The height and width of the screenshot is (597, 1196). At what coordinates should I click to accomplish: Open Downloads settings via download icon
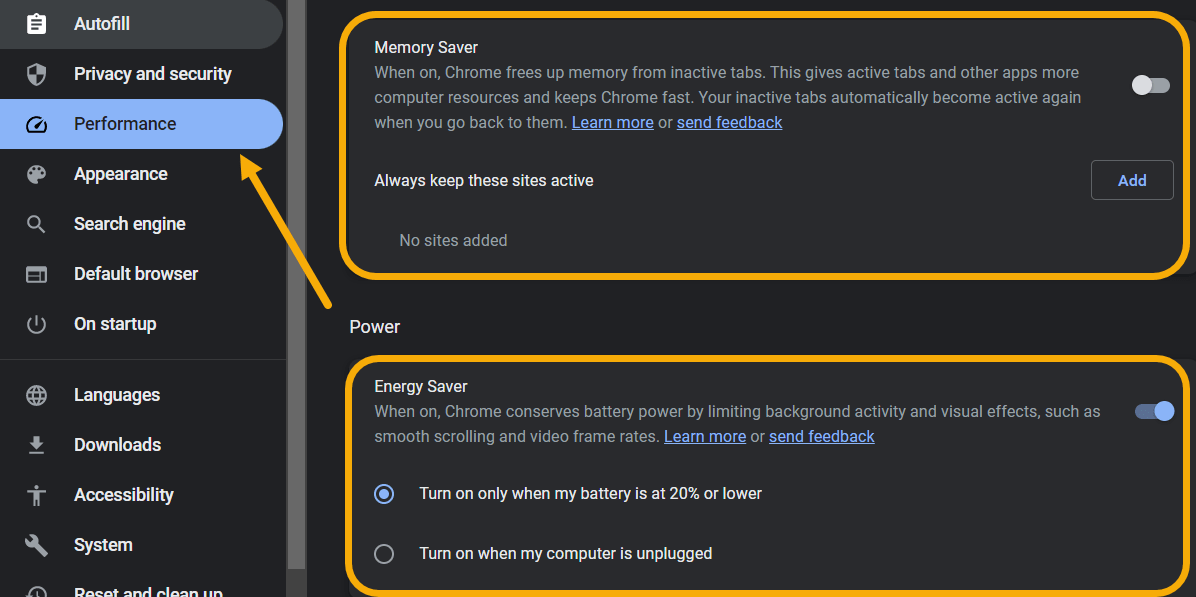(36, 445)
